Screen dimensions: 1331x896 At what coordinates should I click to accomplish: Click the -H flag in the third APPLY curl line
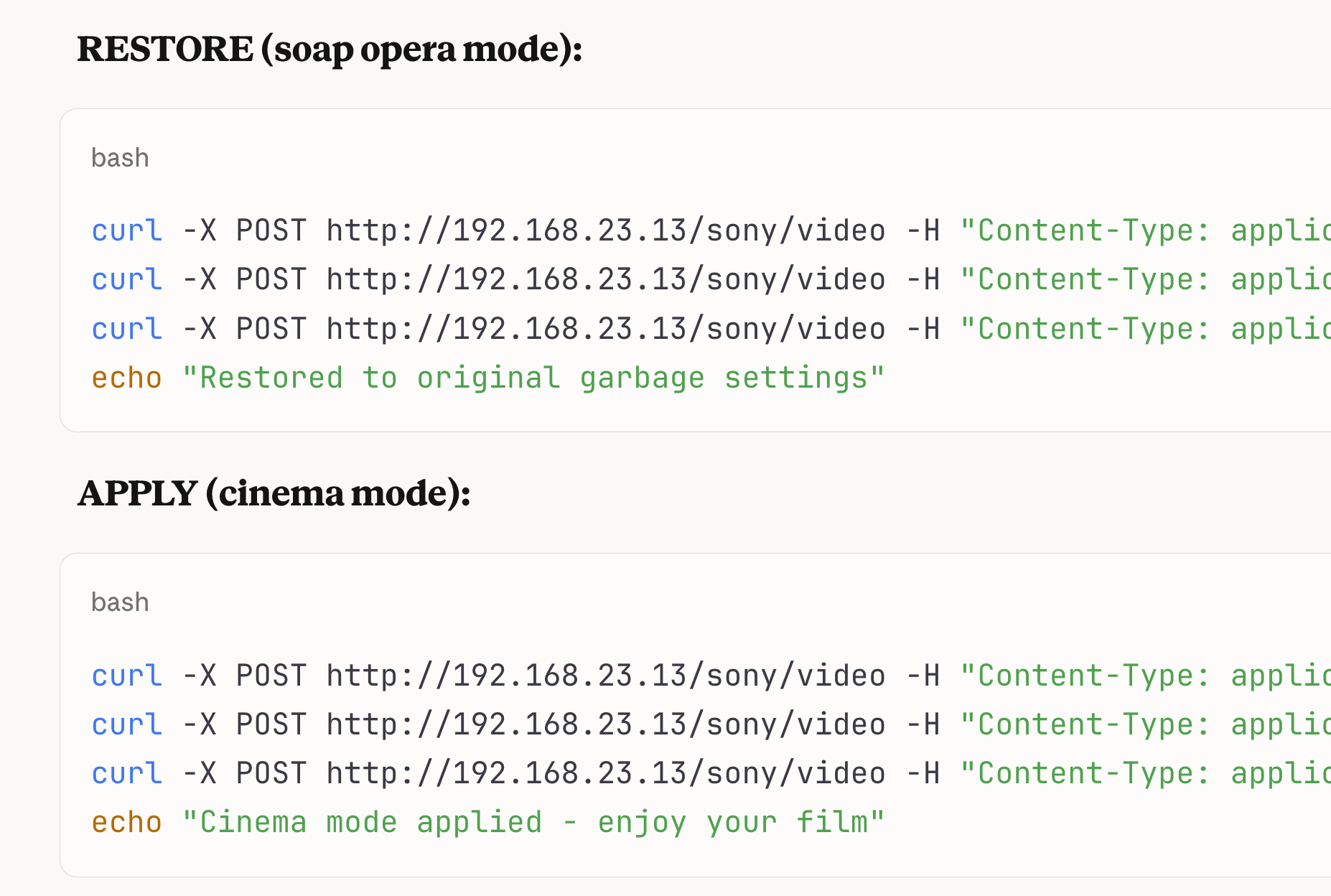[x=923, y=774]
